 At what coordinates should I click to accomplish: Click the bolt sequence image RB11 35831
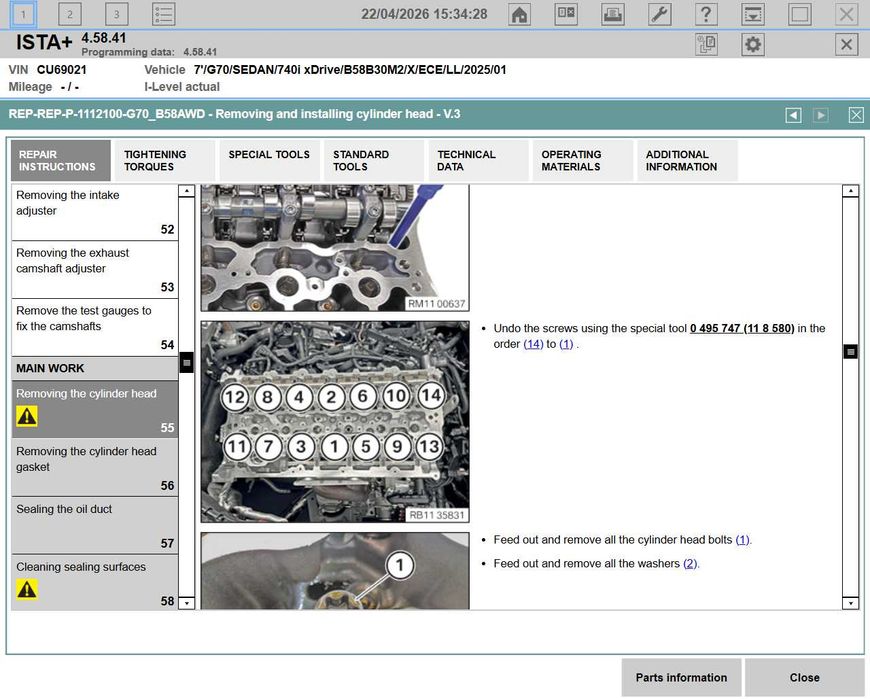coord(335,422)
